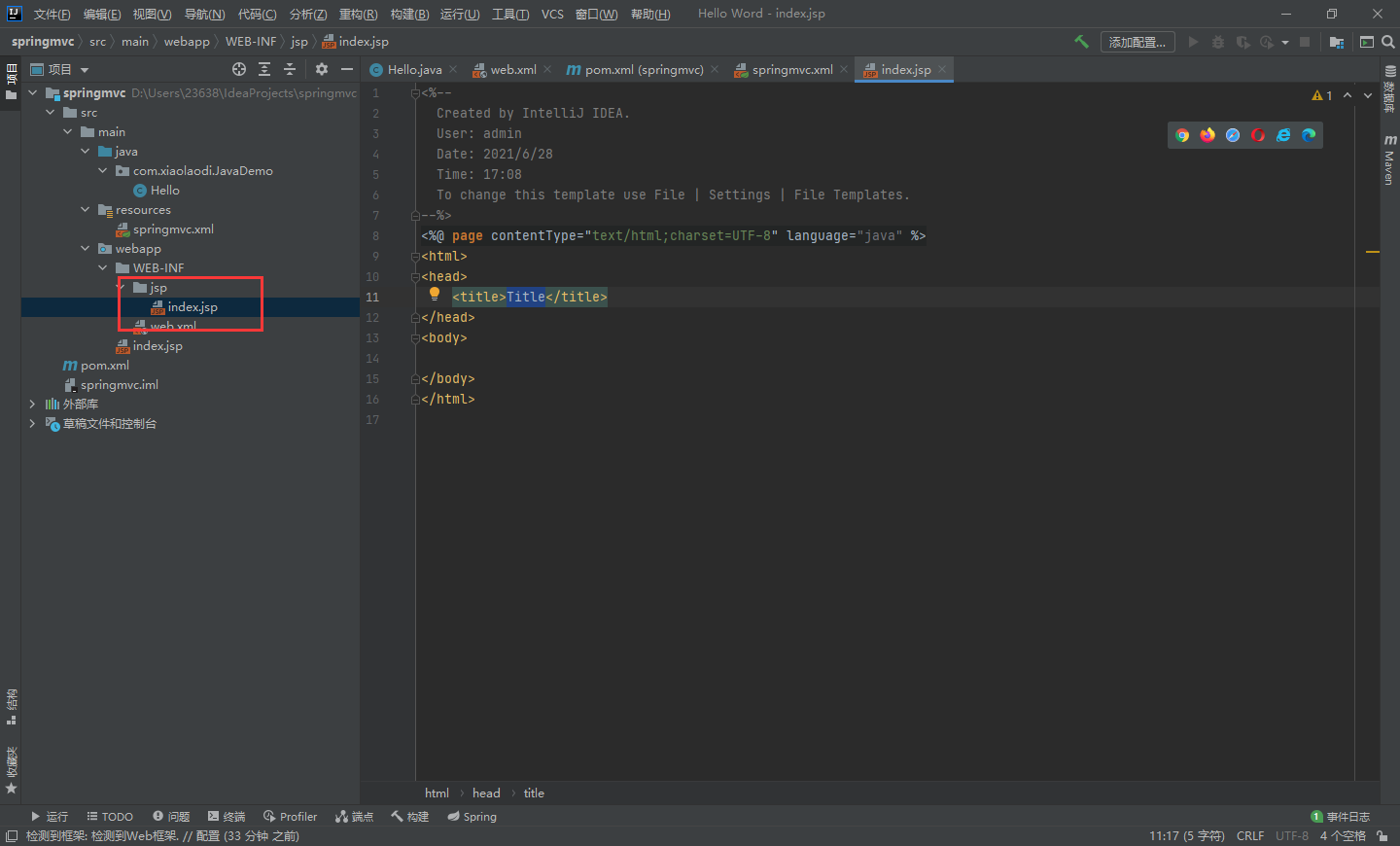
Task: Switch to Hello.java editor tab
Action: coord(414,70)
